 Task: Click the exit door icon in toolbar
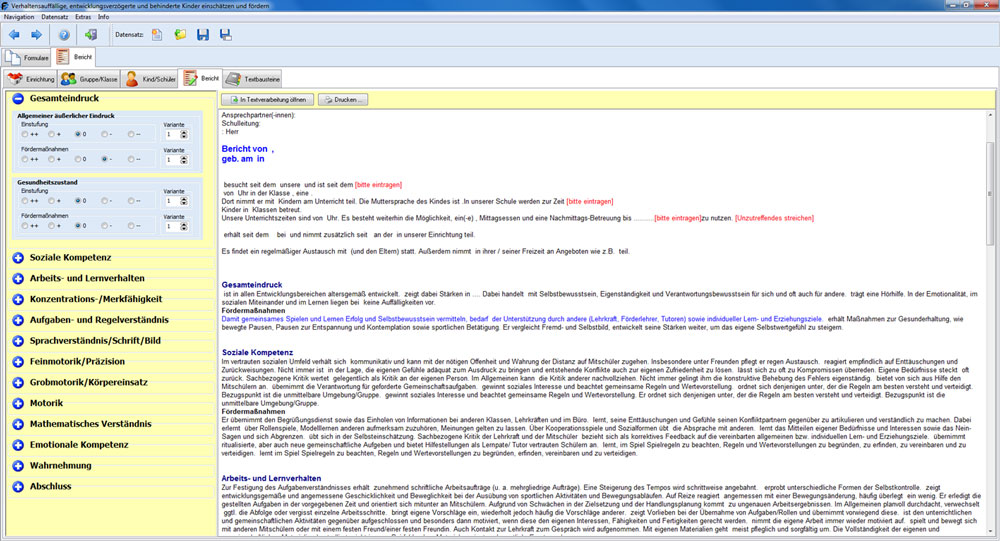(91, 34)
